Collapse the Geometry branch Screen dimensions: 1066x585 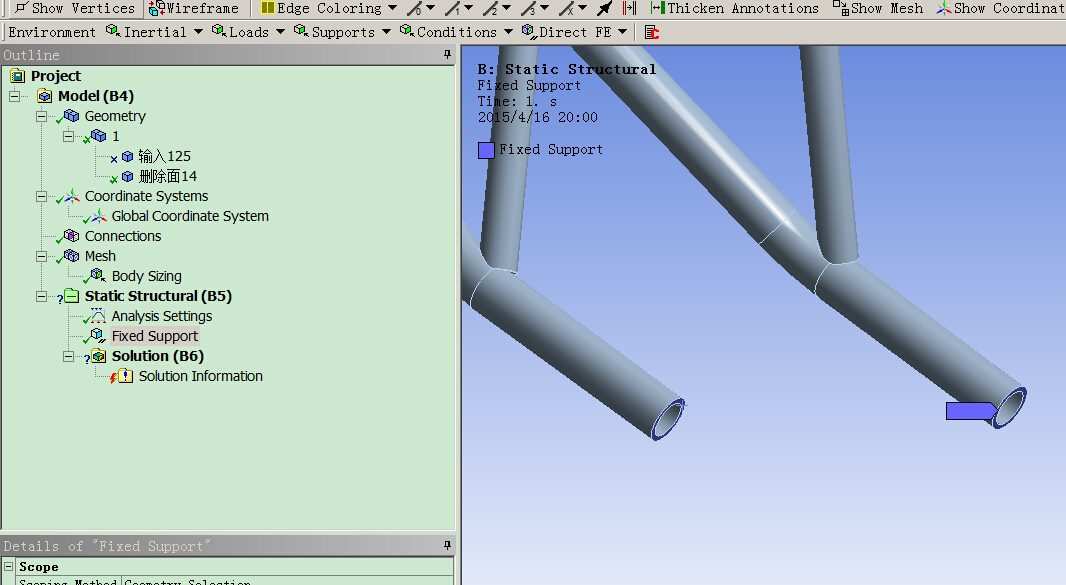(x=41, y=116)
